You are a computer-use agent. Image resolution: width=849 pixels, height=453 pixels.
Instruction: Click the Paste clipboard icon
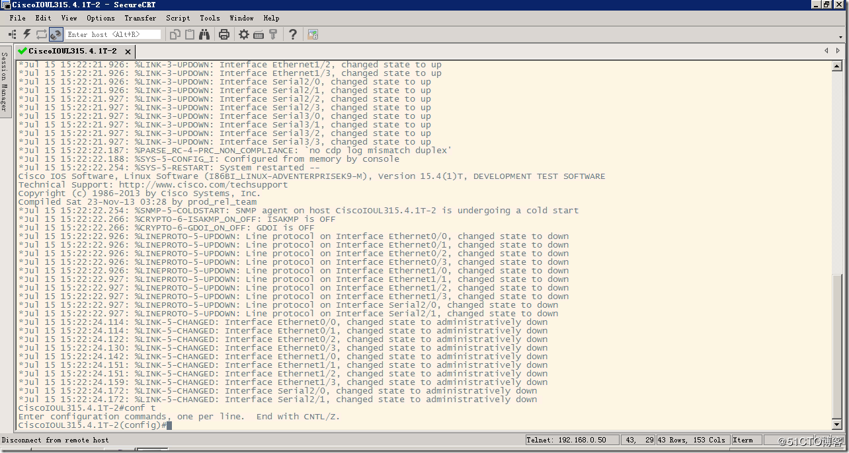(x=190, y=35)
